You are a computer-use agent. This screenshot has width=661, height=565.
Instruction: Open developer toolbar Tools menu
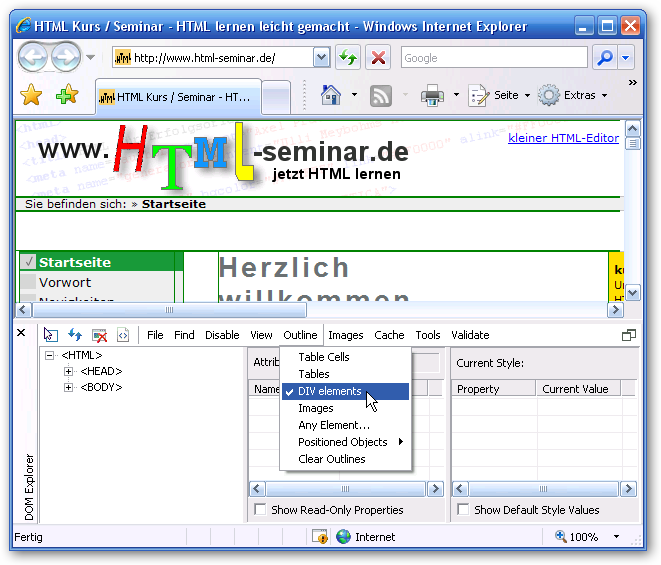(x=428, y=335)
